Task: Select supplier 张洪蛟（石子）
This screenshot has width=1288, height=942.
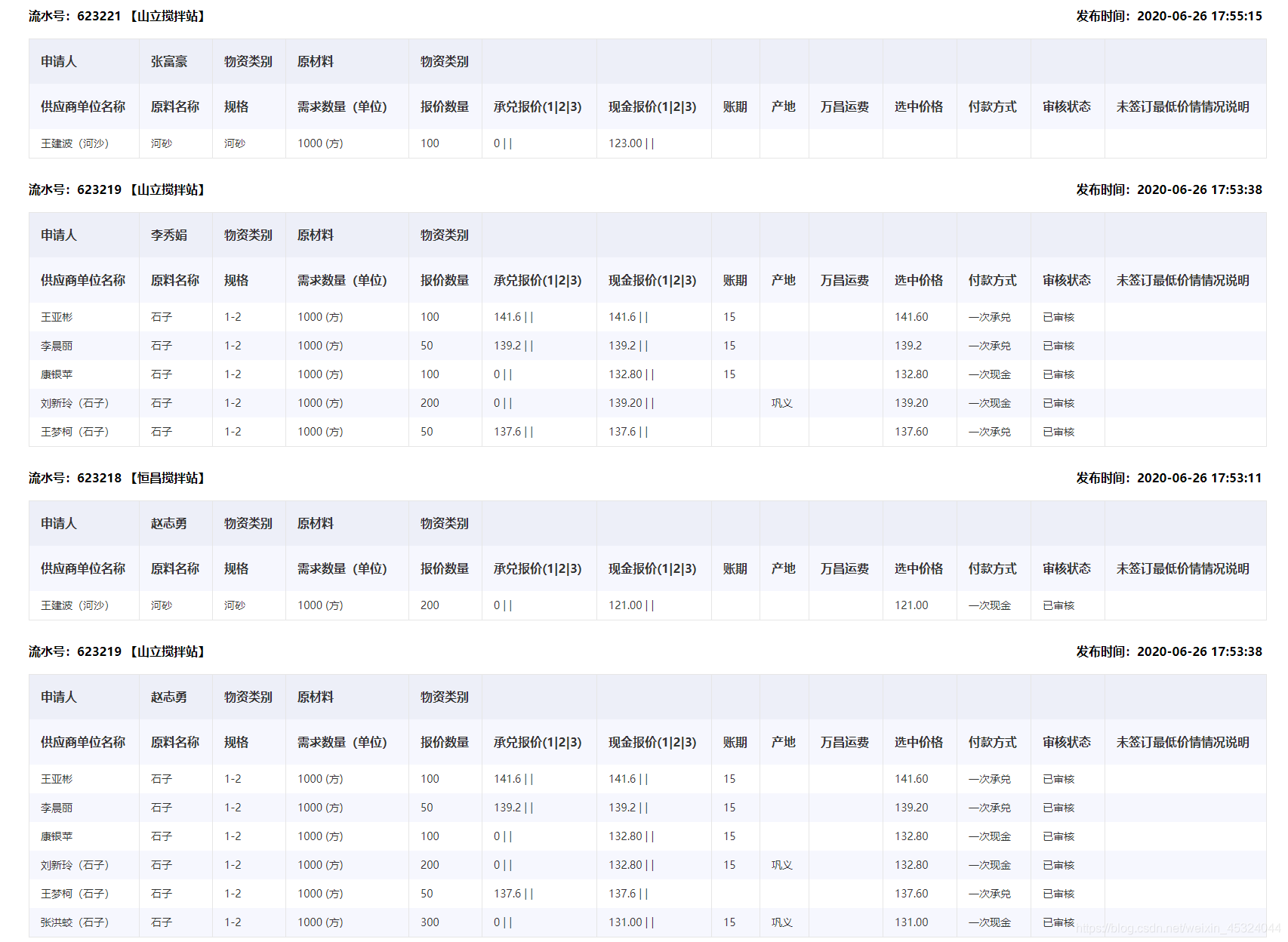Action: (x=75, y=922)
